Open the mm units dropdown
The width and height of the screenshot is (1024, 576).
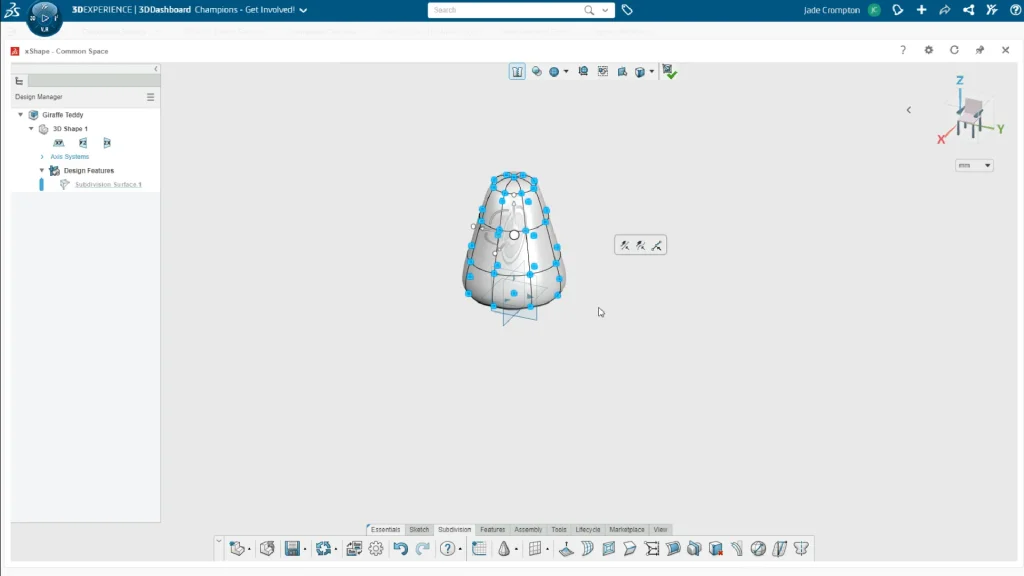[x=974, y=165]
